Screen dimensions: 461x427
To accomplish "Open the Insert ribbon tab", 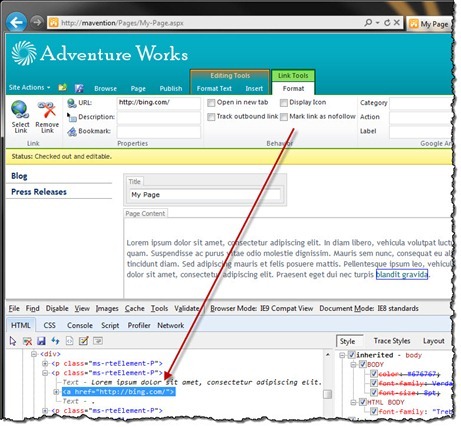I will pos(254,88).
